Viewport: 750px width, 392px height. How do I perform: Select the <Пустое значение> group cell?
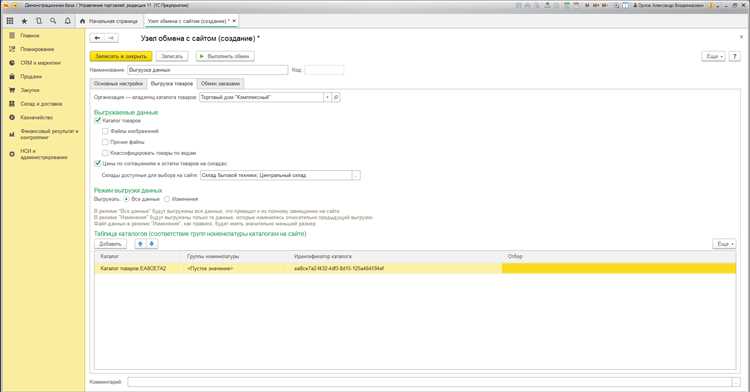236,269
